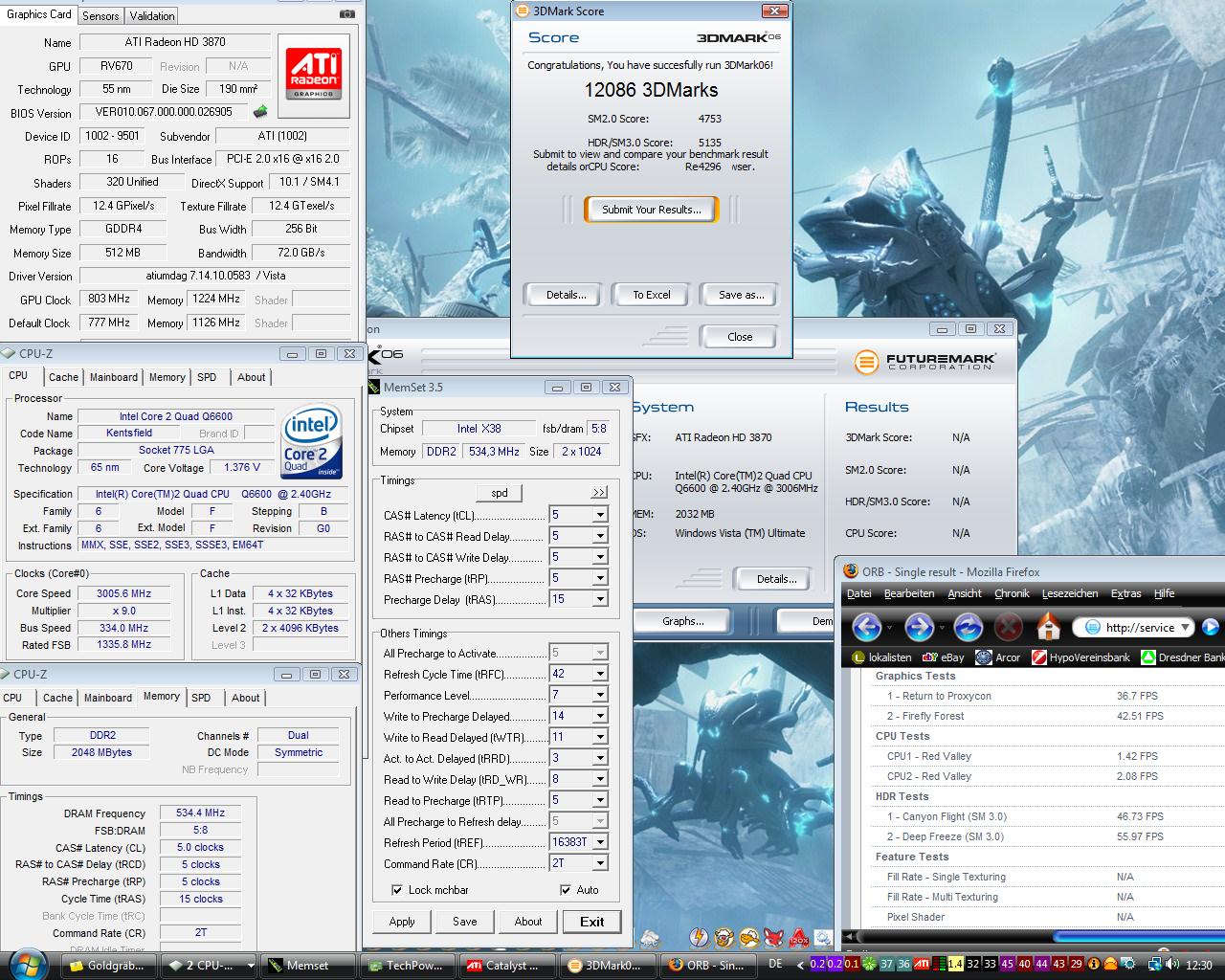Open Firefox Lesezeichen menu
The image size is (1225, 980).
[1070, 593]
